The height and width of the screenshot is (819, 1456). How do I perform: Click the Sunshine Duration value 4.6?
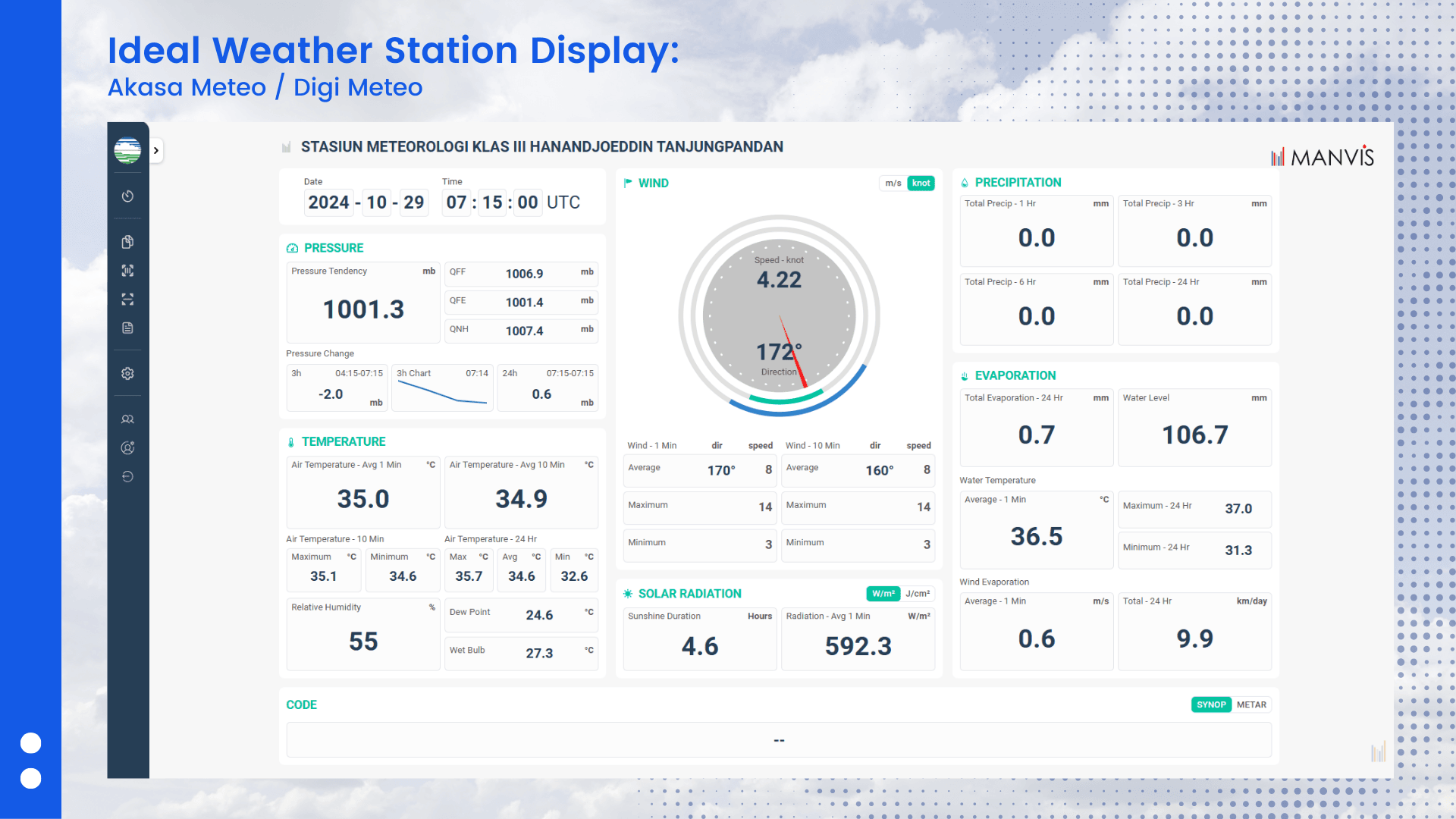700,646
